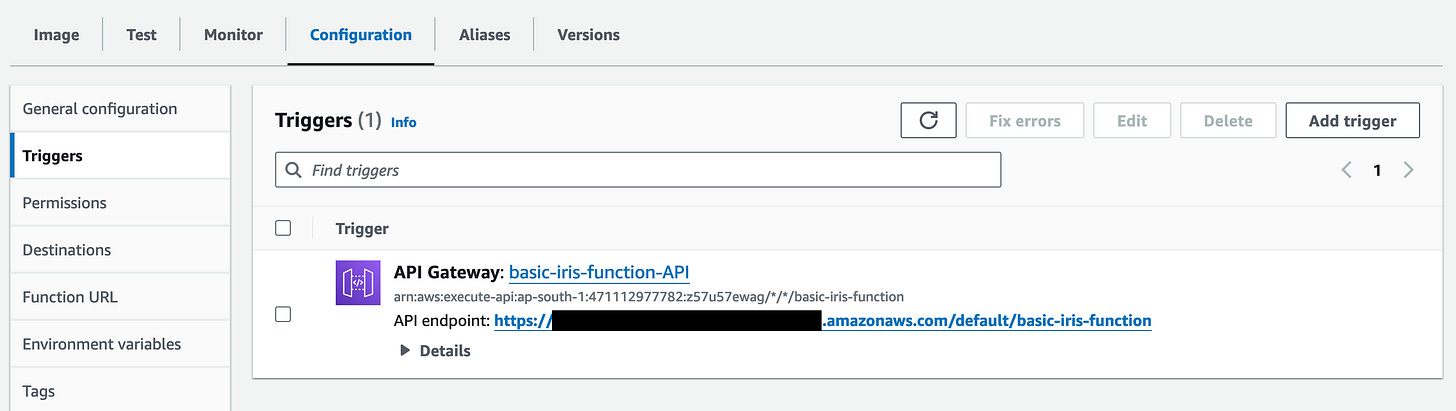Open the Info link next to Triggers
Screen dimensions: 1456x411
pos(404,122)
